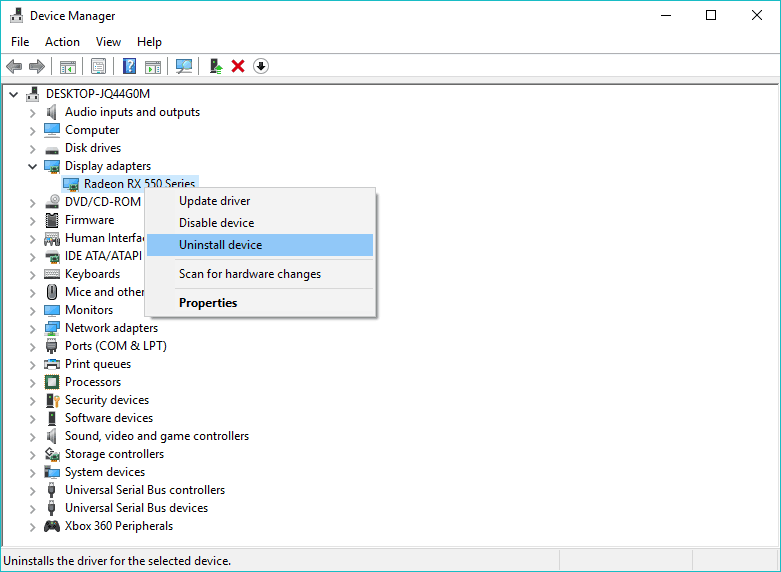Click the Radeon RX 550 Series device icon
781x572 pixels.
tap(71, 184)
